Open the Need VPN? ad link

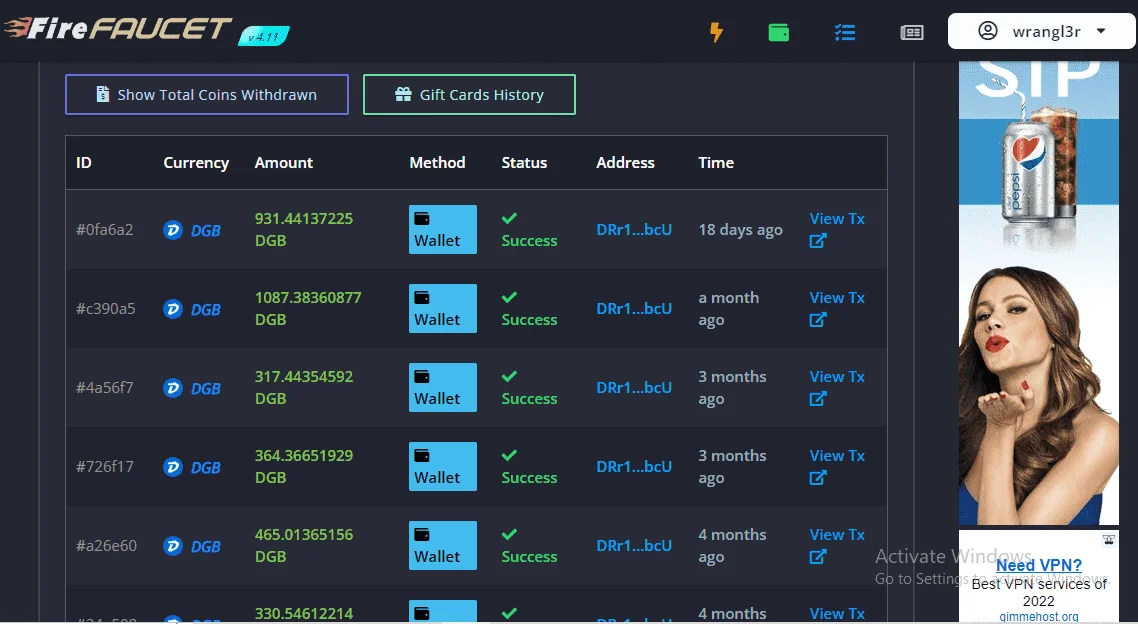click(1039, 565)
